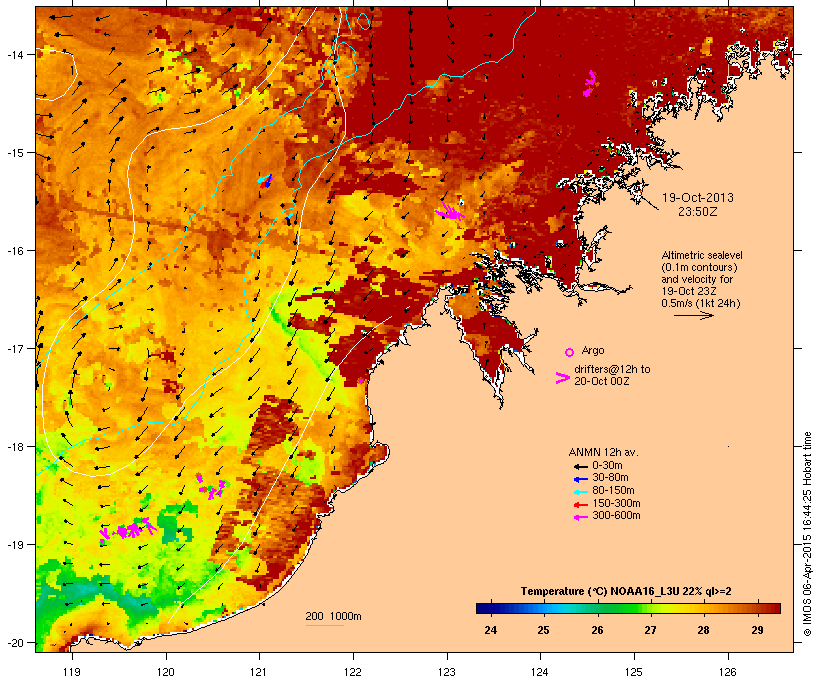Click the blue 30-80m legend arrow
Image resolution: width=820 pixels, height=680 pixels.
[x=580, y=479]
